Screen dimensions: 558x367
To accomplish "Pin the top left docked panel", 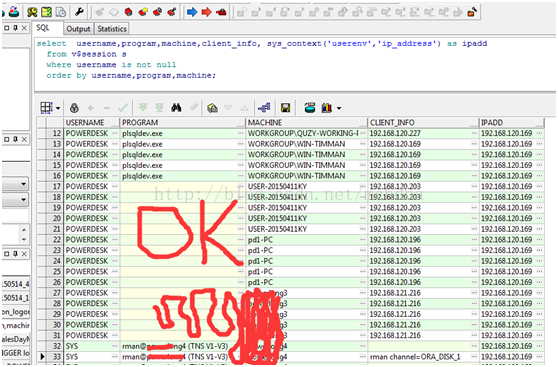I will (15, 28).
